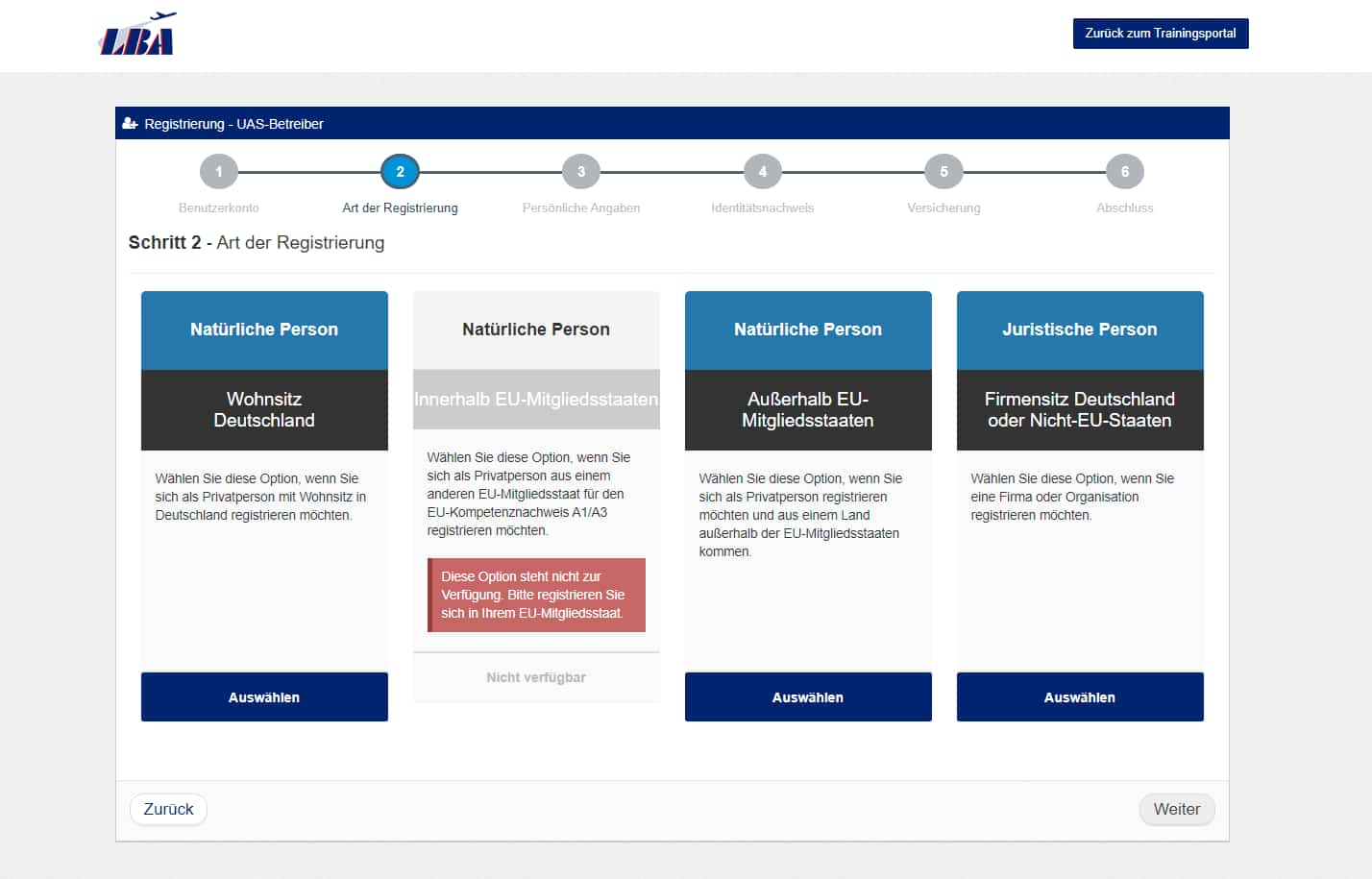The width and height of the screenshot is (1372, 879).
Task: Select step 5 circle Versicherung
Action: pyautogui.click(x=943, y=172)
